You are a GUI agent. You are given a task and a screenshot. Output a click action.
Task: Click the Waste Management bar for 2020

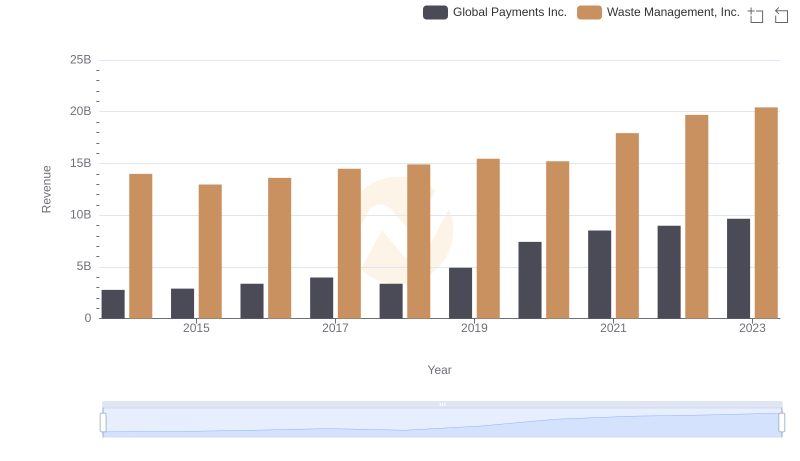pos(558,240)
